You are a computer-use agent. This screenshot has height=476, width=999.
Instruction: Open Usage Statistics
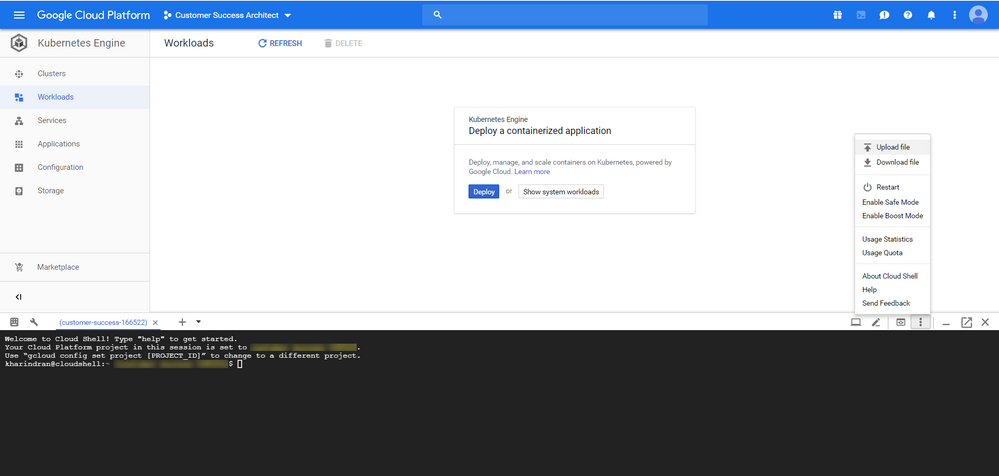pos(893,240)
